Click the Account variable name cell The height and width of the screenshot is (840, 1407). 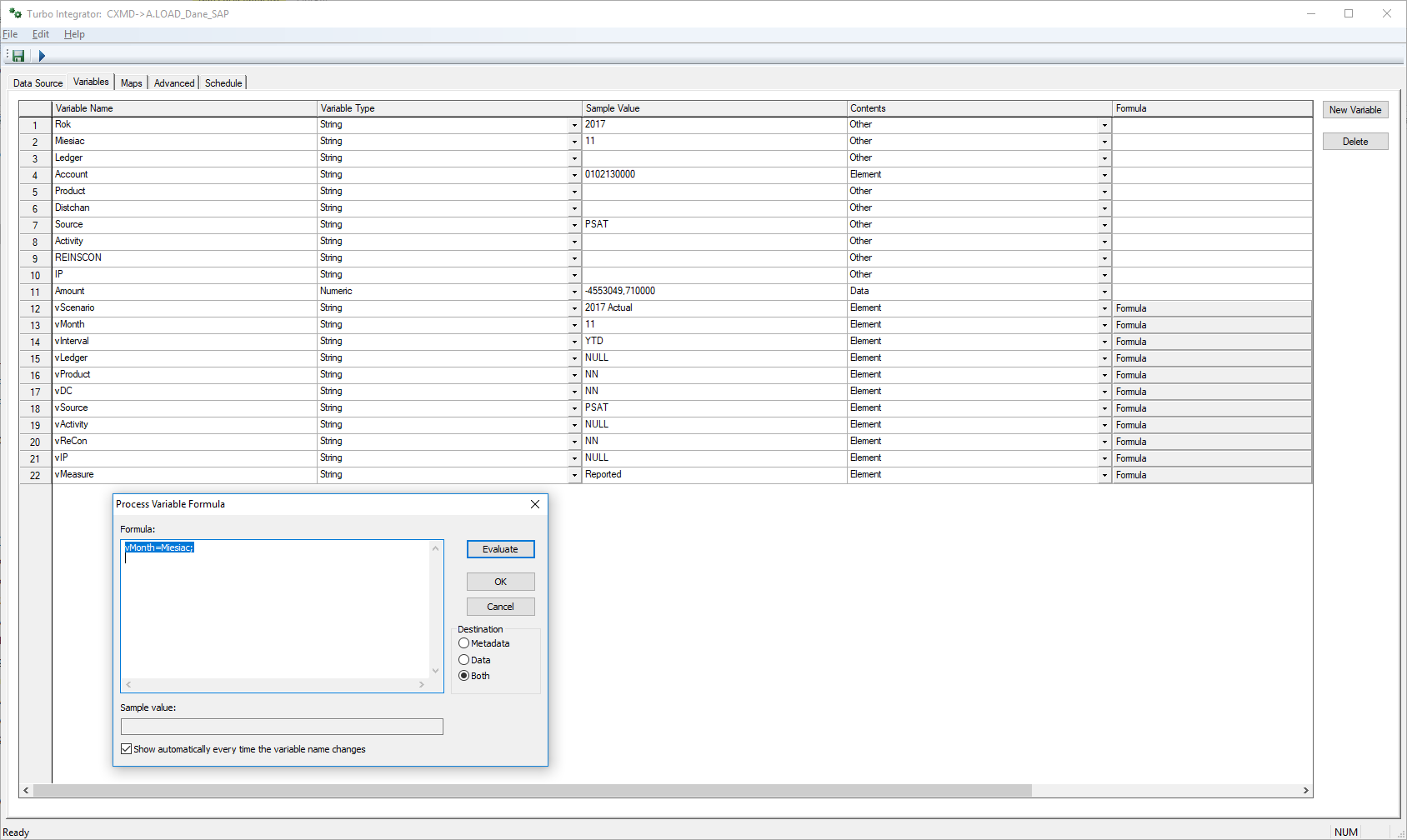click(x=185, y=175)
